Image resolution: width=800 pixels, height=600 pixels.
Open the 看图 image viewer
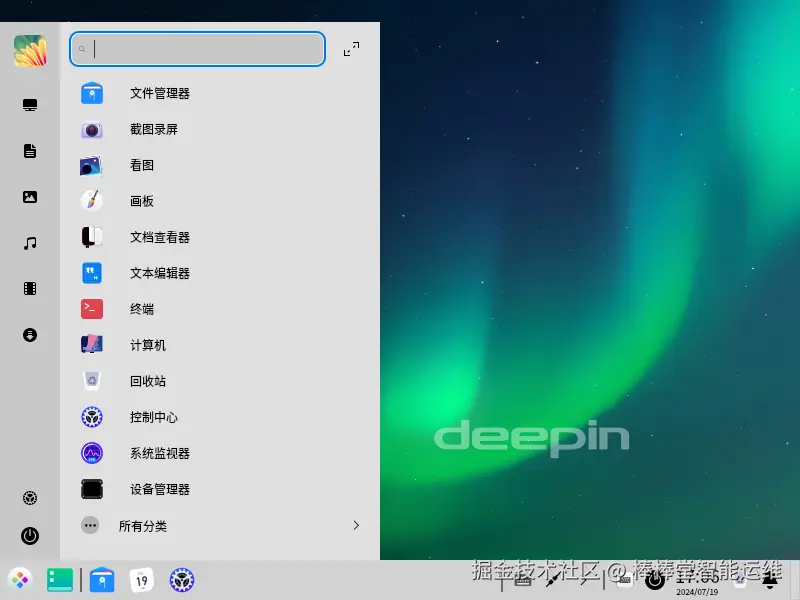(219, 165)
